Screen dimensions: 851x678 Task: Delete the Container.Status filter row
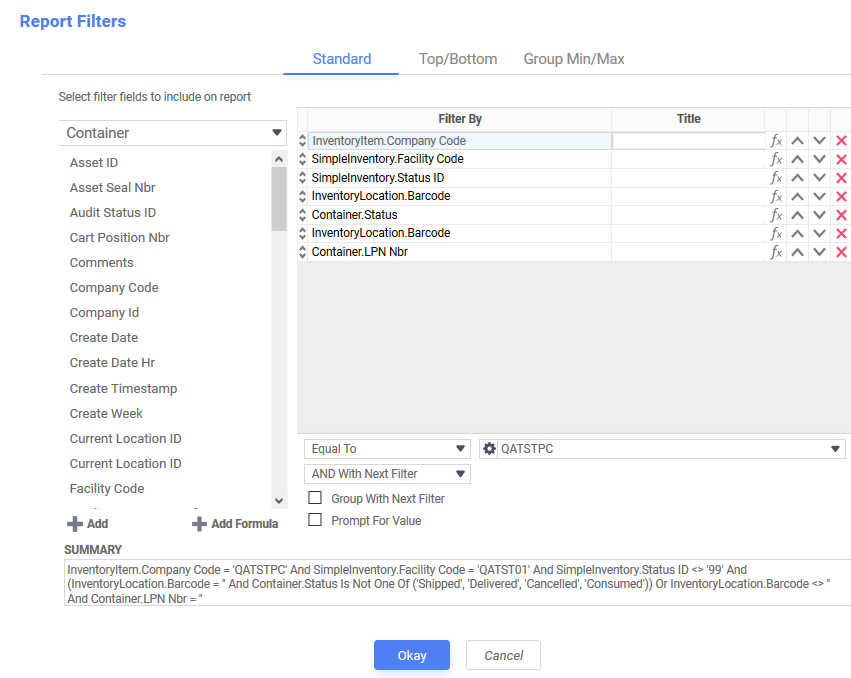click(839, 214)
